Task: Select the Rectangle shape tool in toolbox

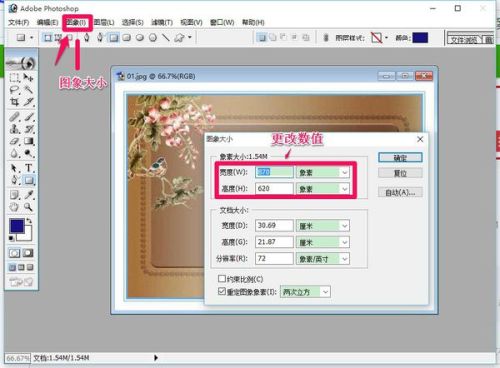Action: tap(29, 180)
